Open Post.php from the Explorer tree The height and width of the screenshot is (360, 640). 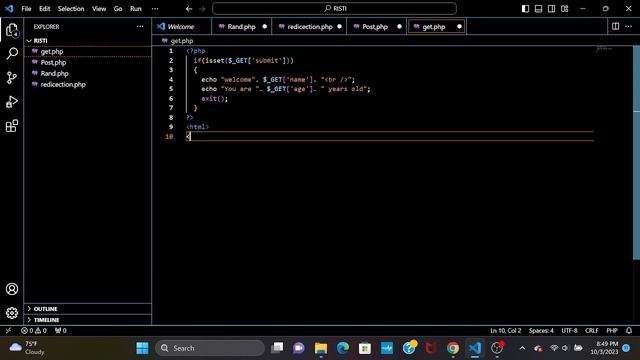(88, 62)
